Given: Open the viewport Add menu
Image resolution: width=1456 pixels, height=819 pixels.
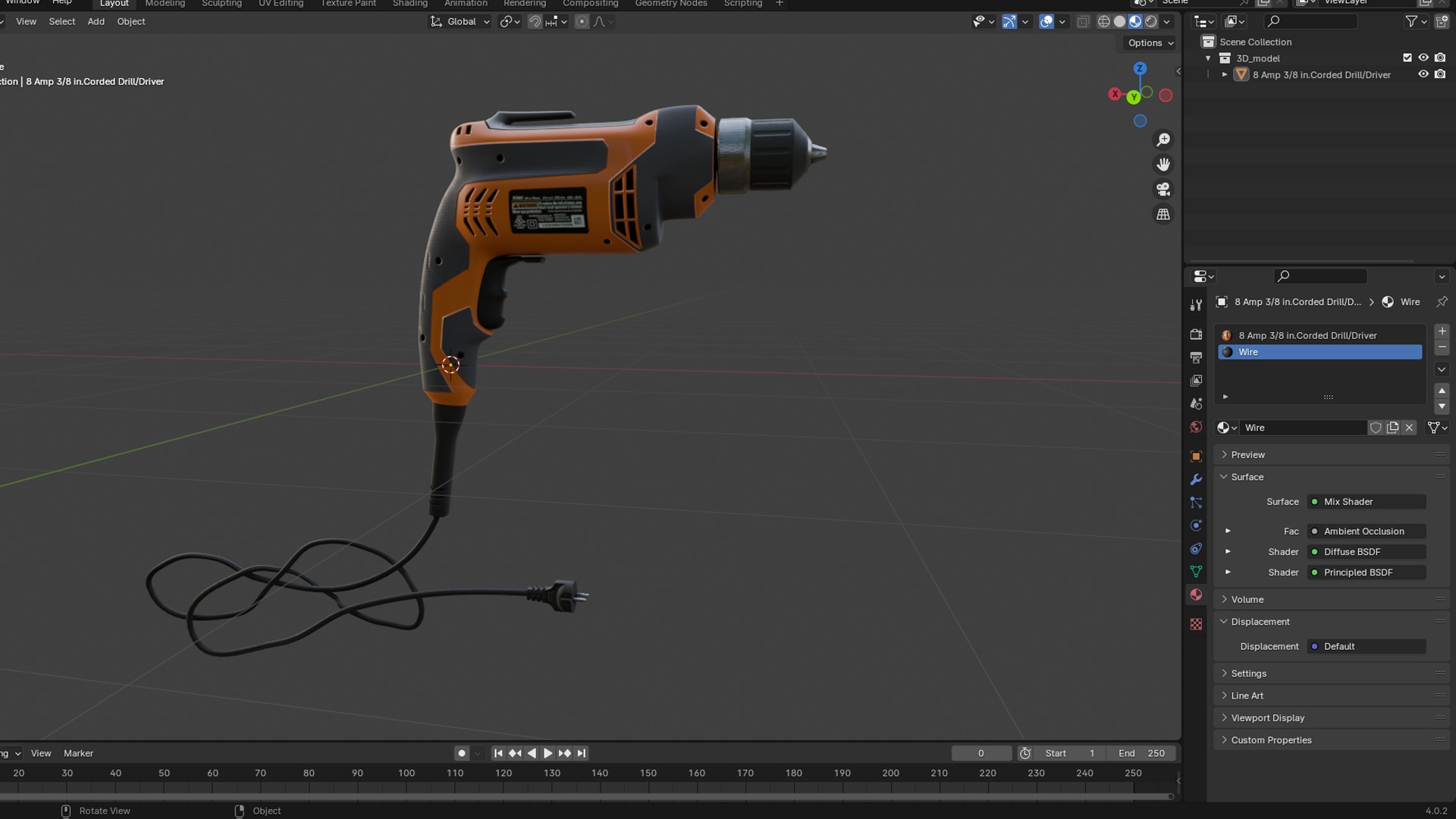Looking at the screenshot, I should pyautogui.click(x=96, y=22).
